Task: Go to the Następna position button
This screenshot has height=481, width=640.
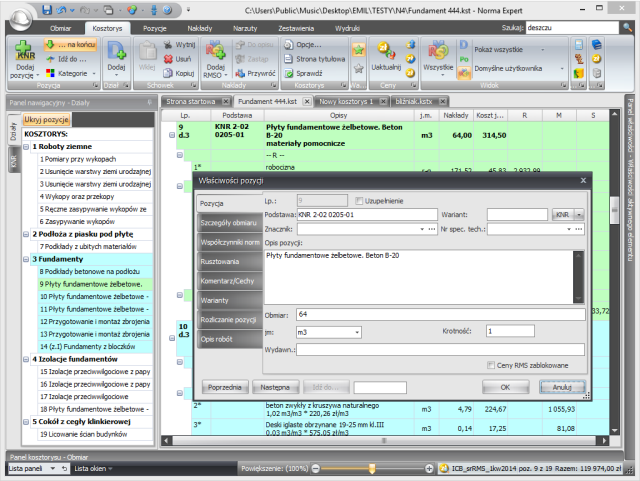Action: coord(274,386)
